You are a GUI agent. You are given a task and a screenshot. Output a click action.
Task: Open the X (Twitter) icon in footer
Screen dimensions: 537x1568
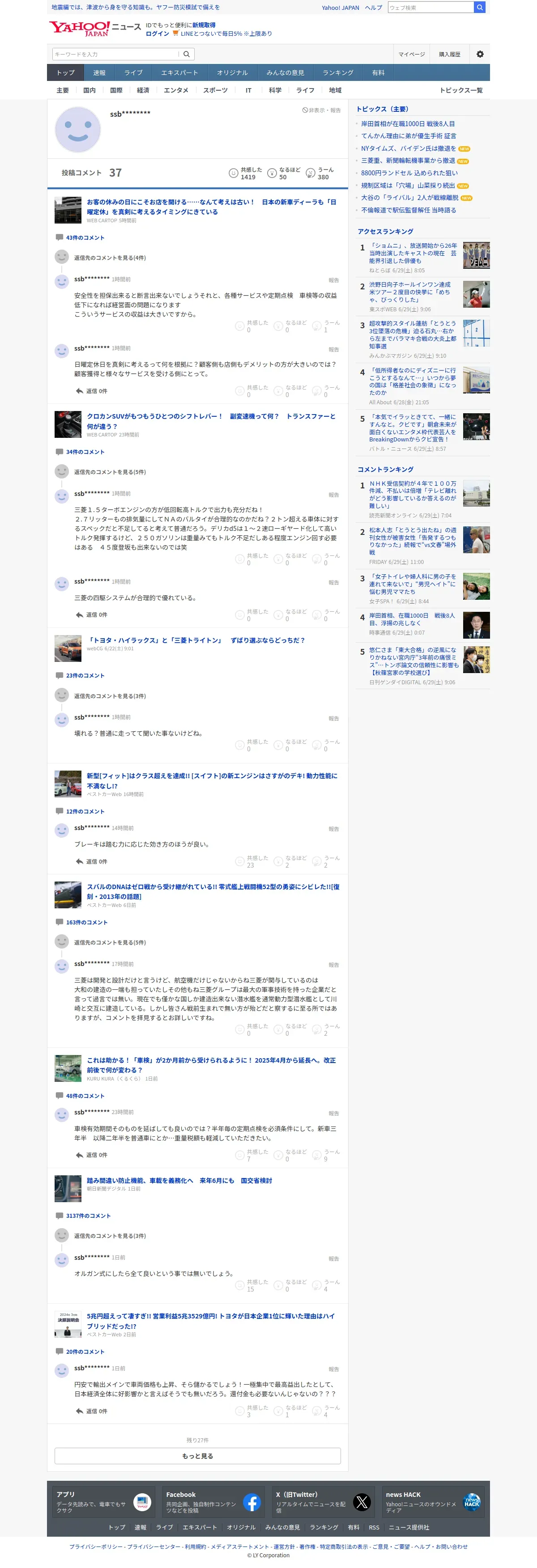click(x=362, y=1502)
